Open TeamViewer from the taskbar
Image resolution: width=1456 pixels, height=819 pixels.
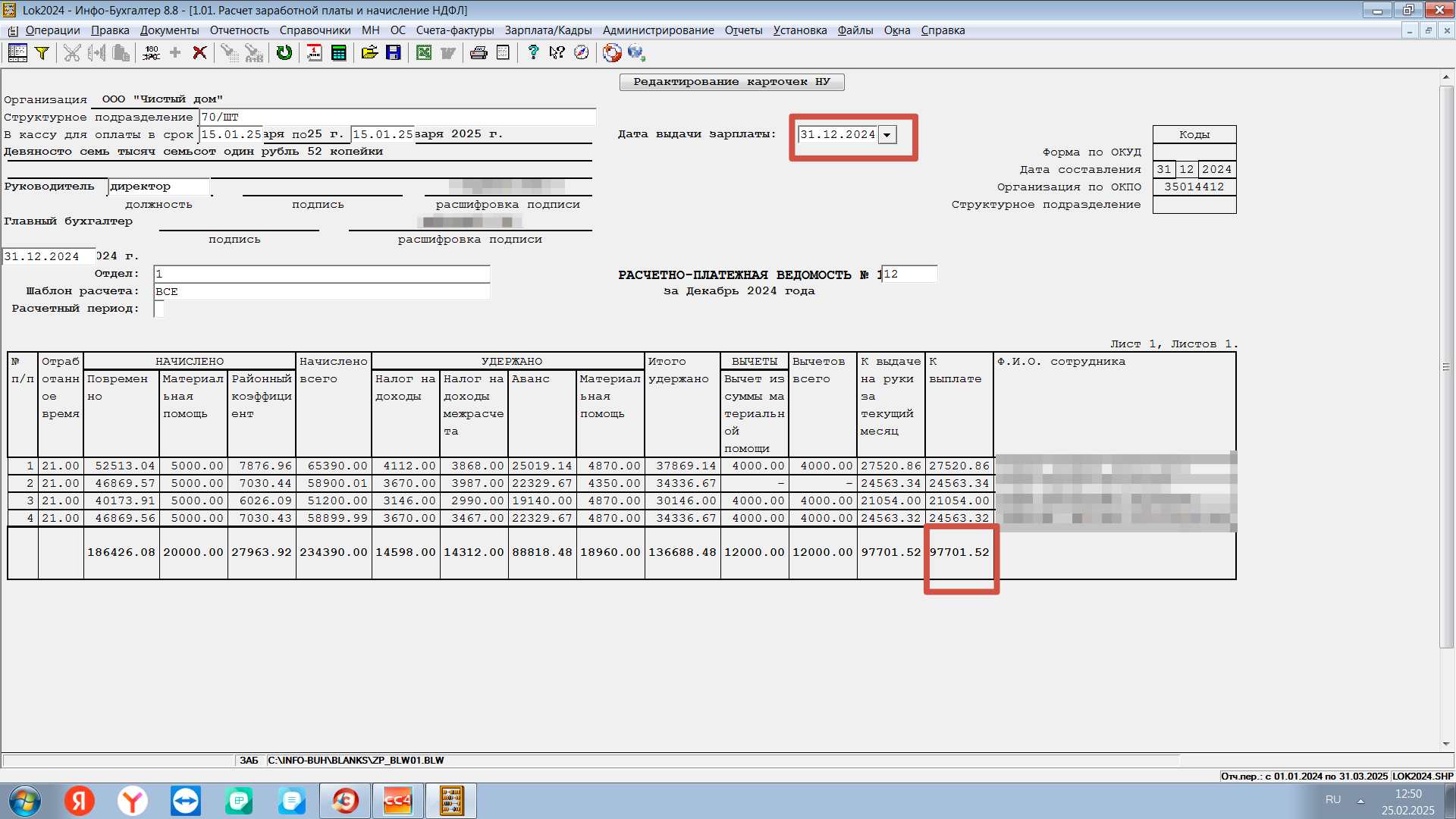point(186,801)
